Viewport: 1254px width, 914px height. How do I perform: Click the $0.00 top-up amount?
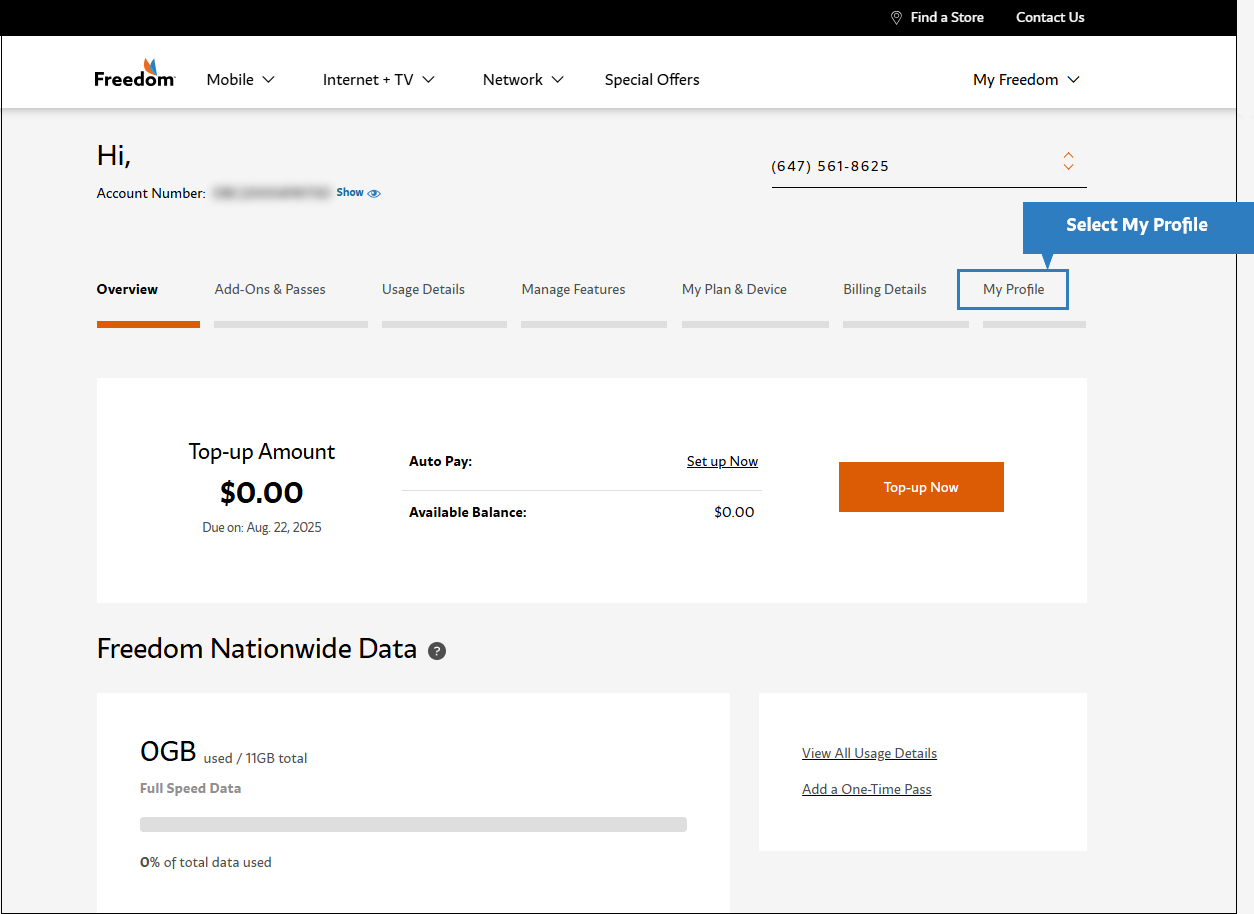pyautogui.click(x=261, y=493)
